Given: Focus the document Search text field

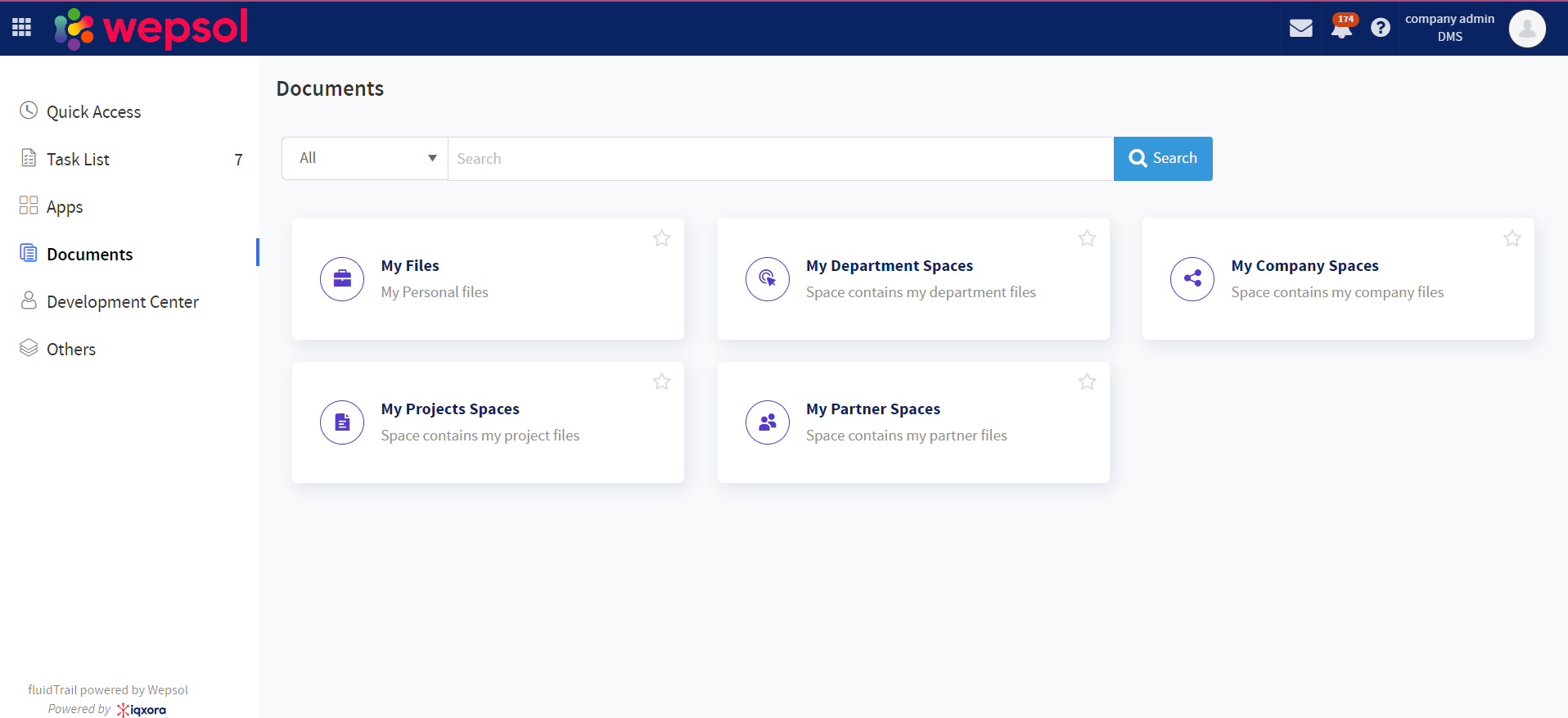Looking at the screenshot, I should [780, 159].
